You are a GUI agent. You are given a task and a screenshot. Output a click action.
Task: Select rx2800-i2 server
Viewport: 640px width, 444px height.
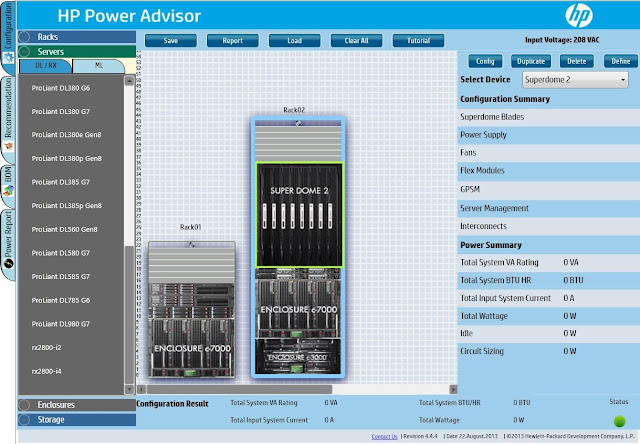(x=46, y=348)
